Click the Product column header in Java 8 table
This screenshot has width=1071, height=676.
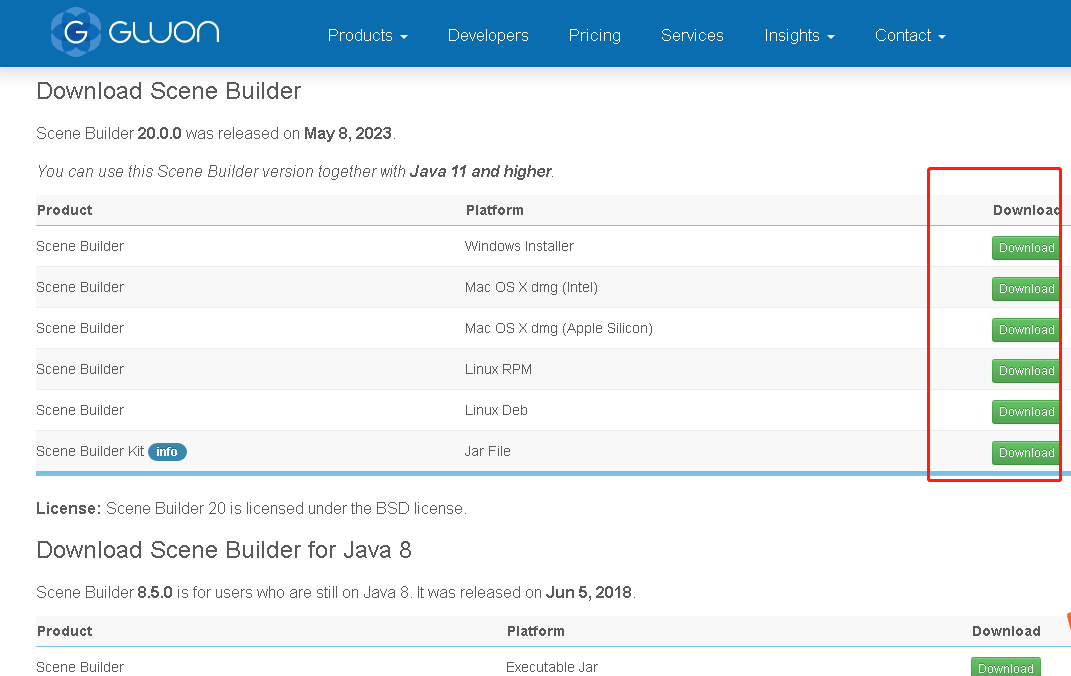point(64,631)
